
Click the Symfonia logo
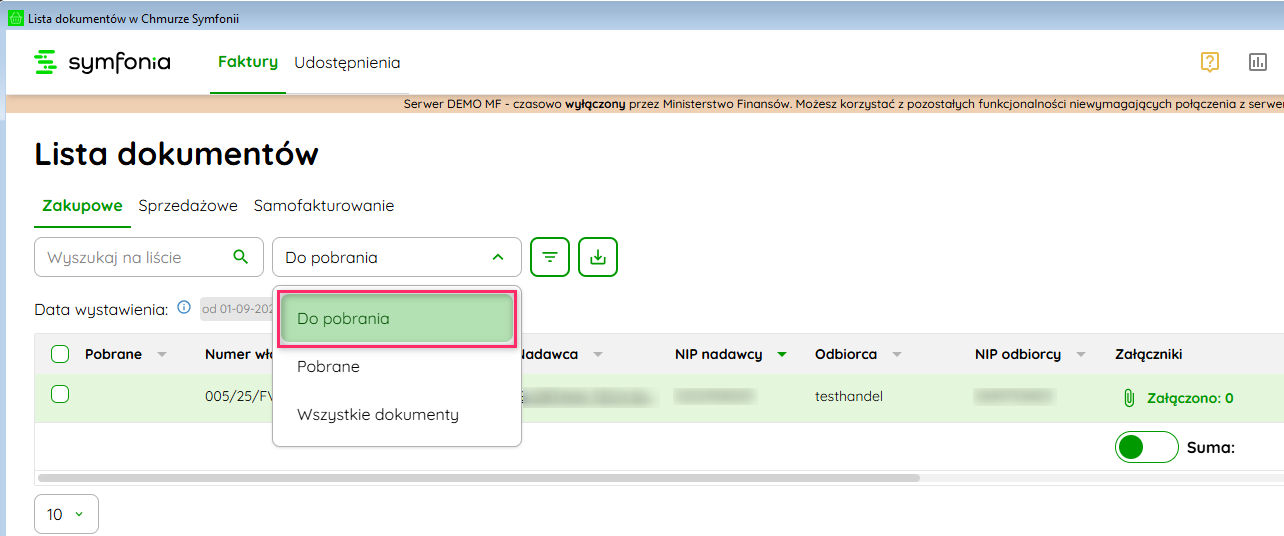[x=102, y=62]
